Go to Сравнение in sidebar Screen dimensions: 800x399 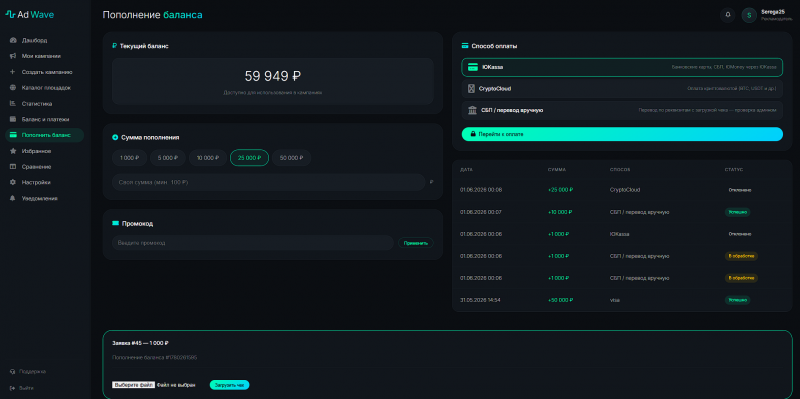tap(44, 167)
